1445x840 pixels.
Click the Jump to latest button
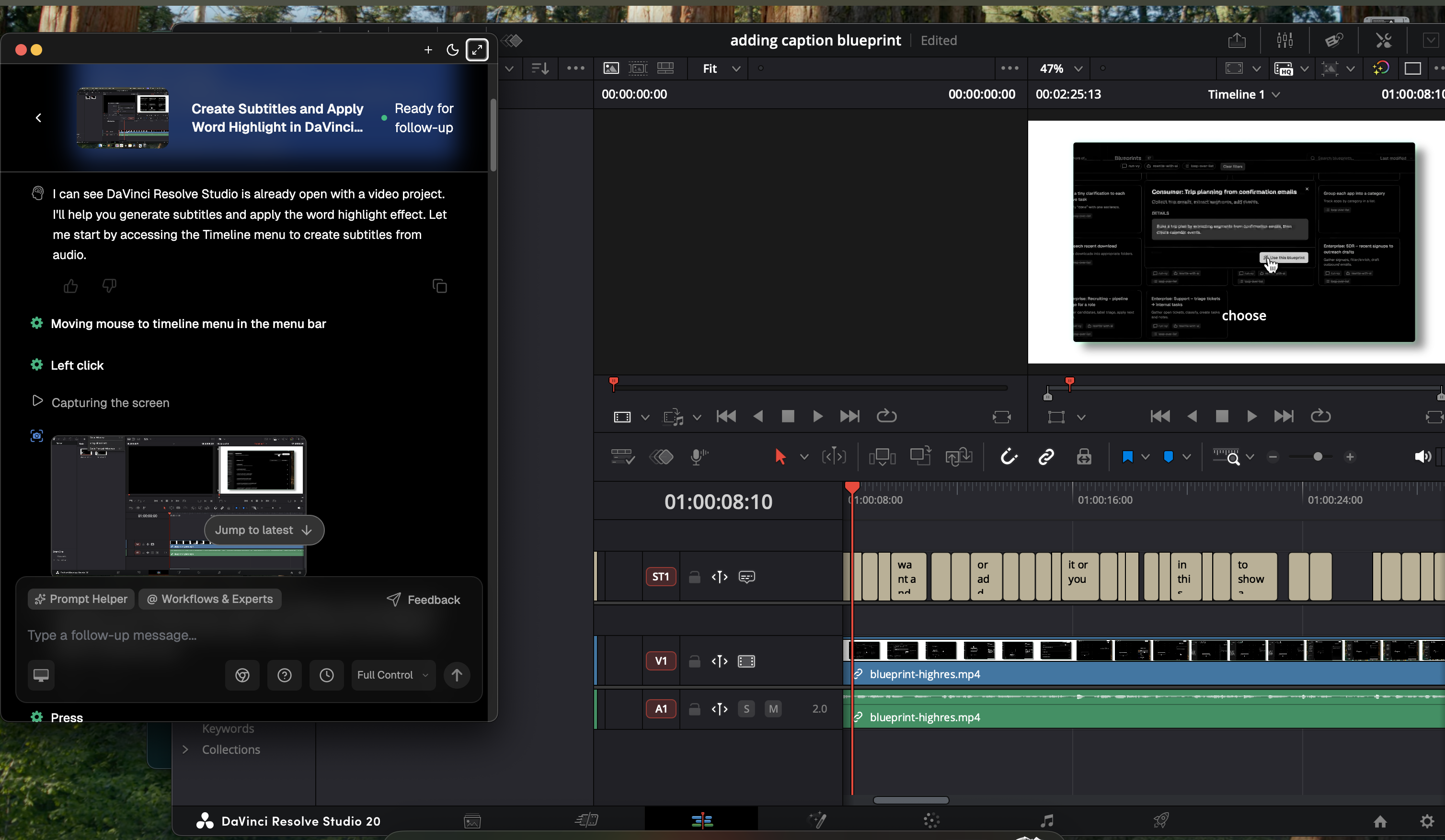pos(264,530)
